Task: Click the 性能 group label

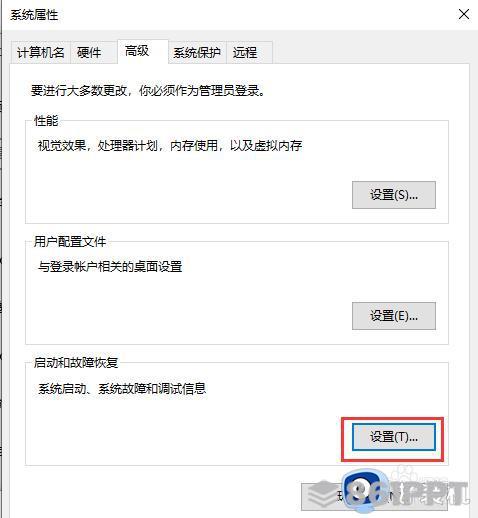Action: click(x=46, y=120)
